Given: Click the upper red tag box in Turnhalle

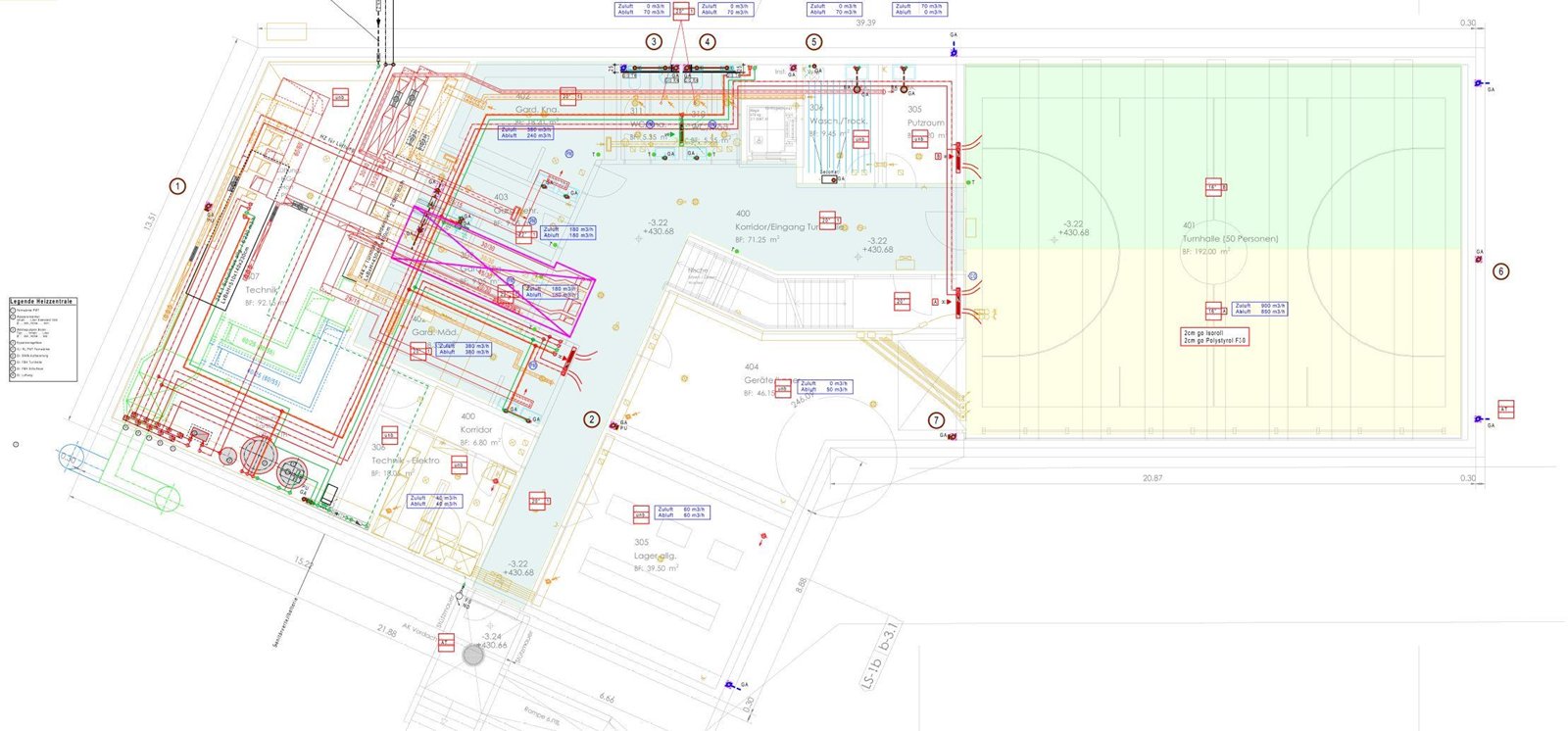Looking at the screenshot, I should coord(1214,186).
